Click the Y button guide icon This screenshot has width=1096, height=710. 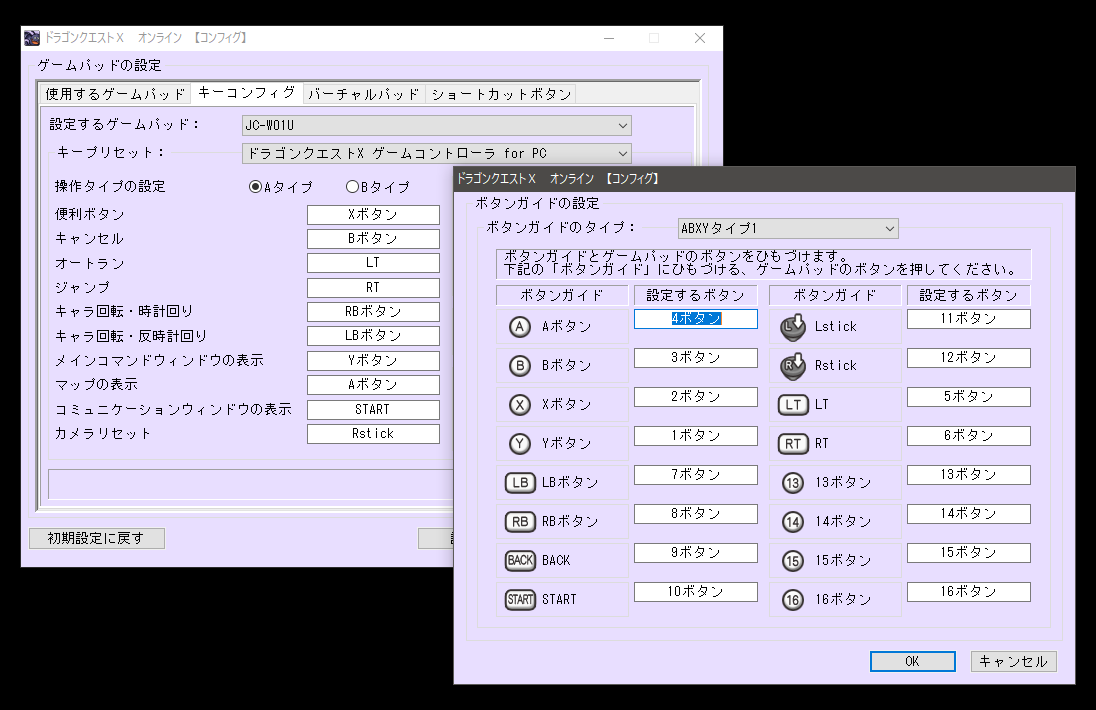click(x=520, y=443)
